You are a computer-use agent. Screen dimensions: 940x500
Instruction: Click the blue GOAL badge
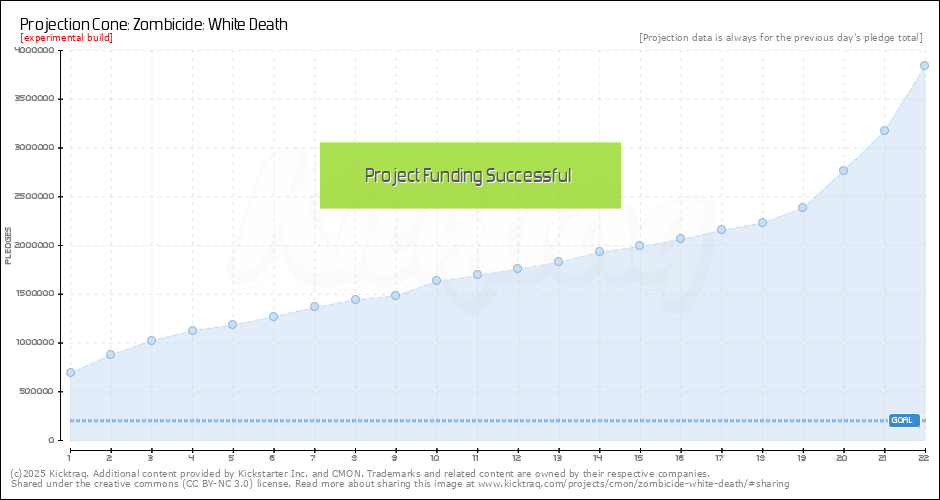903,420
